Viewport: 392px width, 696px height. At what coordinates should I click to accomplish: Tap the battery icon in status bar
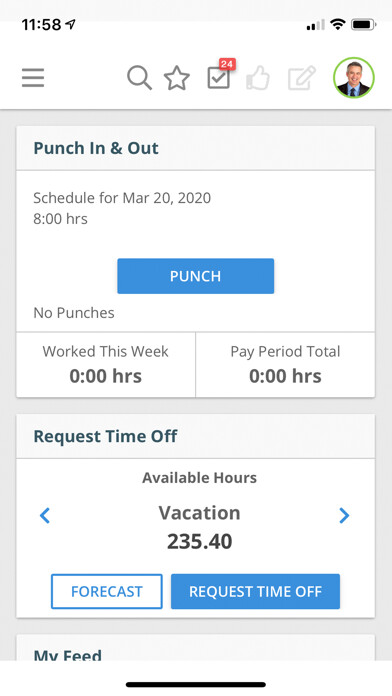tap(364, 25)
